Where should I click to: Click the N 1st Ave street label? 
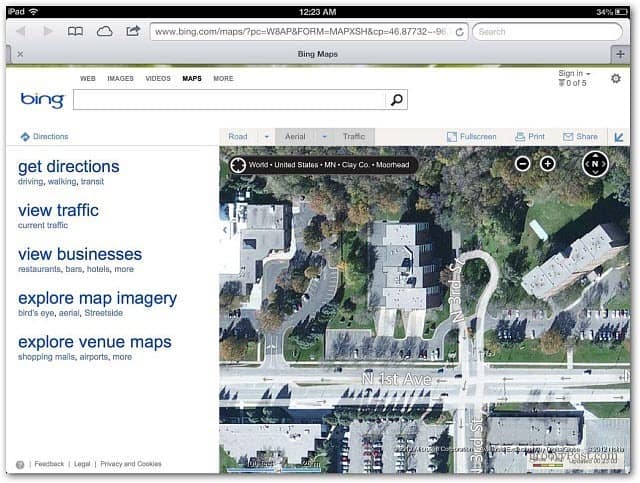[x=397, y=379]
